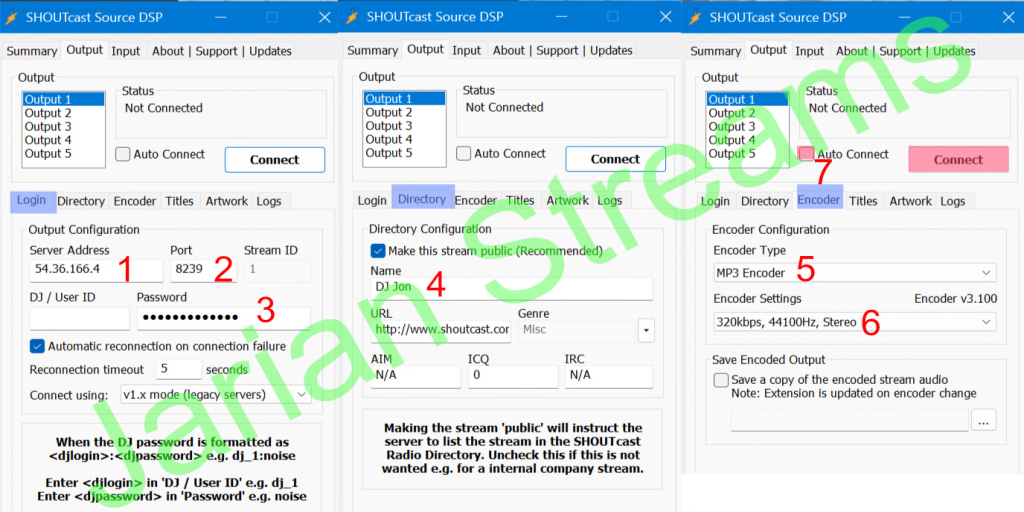This screenshot has width=1024, height=512.
Task: Click the URL field with shoutcast.com address
Action: click(440, 330)
